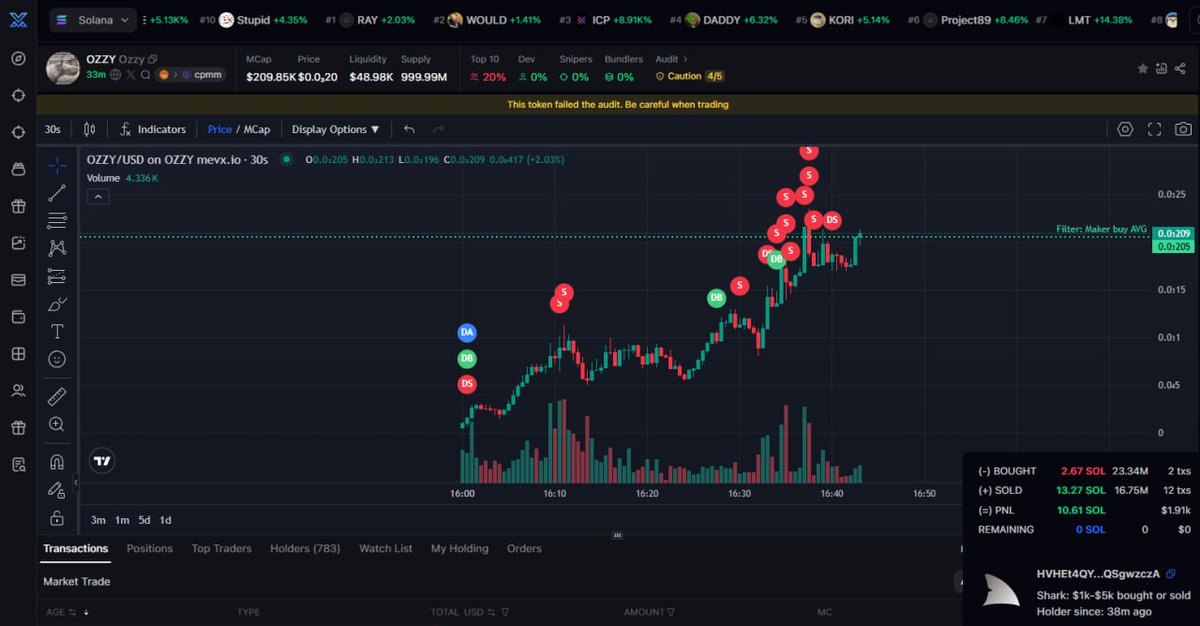
Task: Toggle the green indicator dot beside chart title
Action: click(x=286, y=159)
